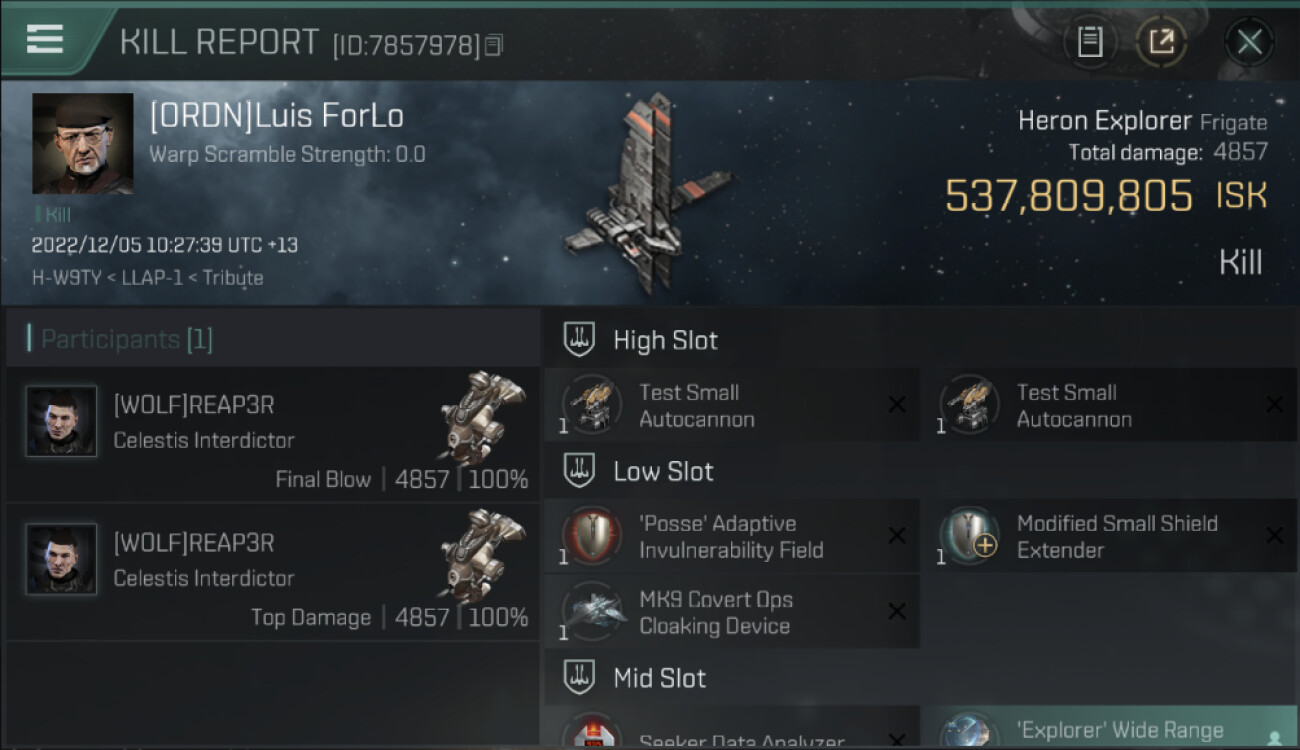Open the H-W9TY system location link
Viewport: 1300px width, 750px height.
pos(67,277)
